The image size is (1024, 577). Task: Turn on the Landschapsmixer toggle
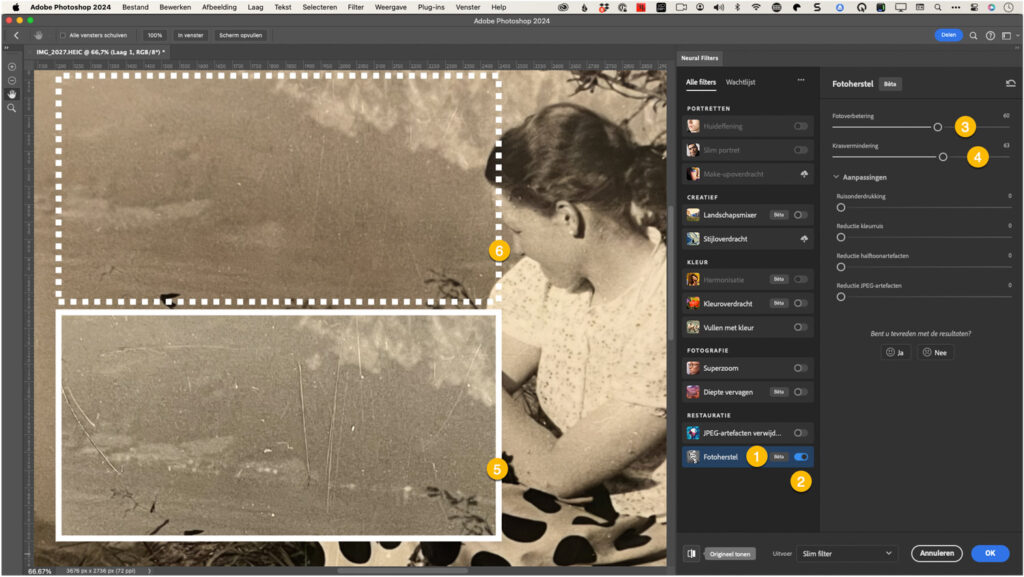click(x=801, y=215)
